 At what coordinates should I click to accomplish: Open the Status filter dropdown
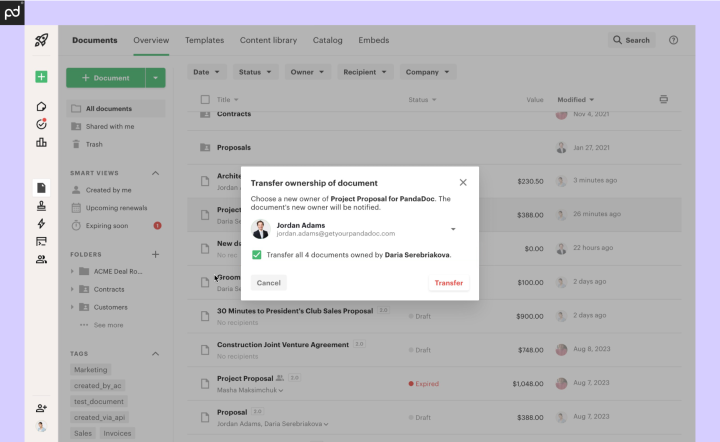point(256,72)
